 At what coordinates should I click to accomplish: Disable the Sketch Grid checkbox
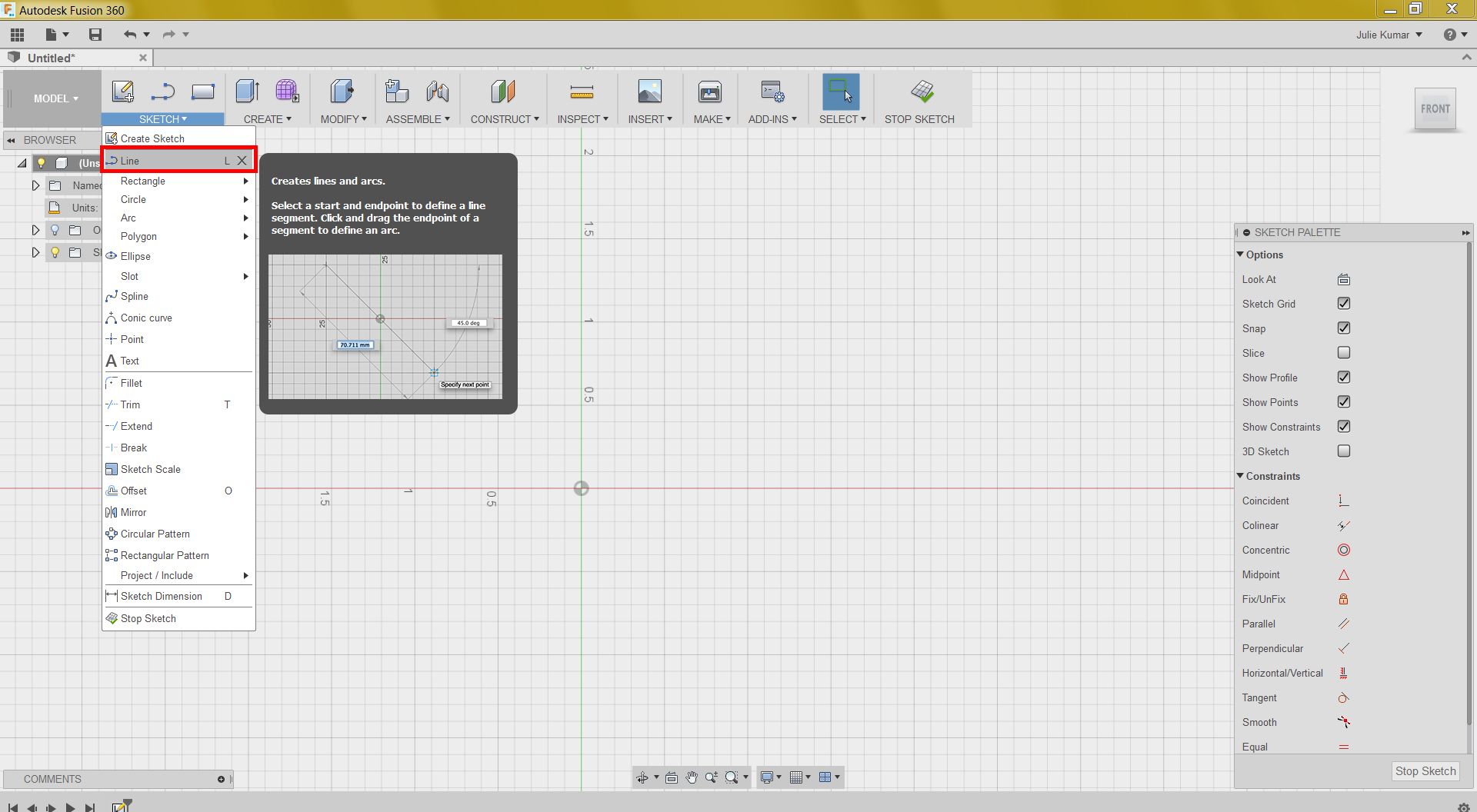(1343, 304)
